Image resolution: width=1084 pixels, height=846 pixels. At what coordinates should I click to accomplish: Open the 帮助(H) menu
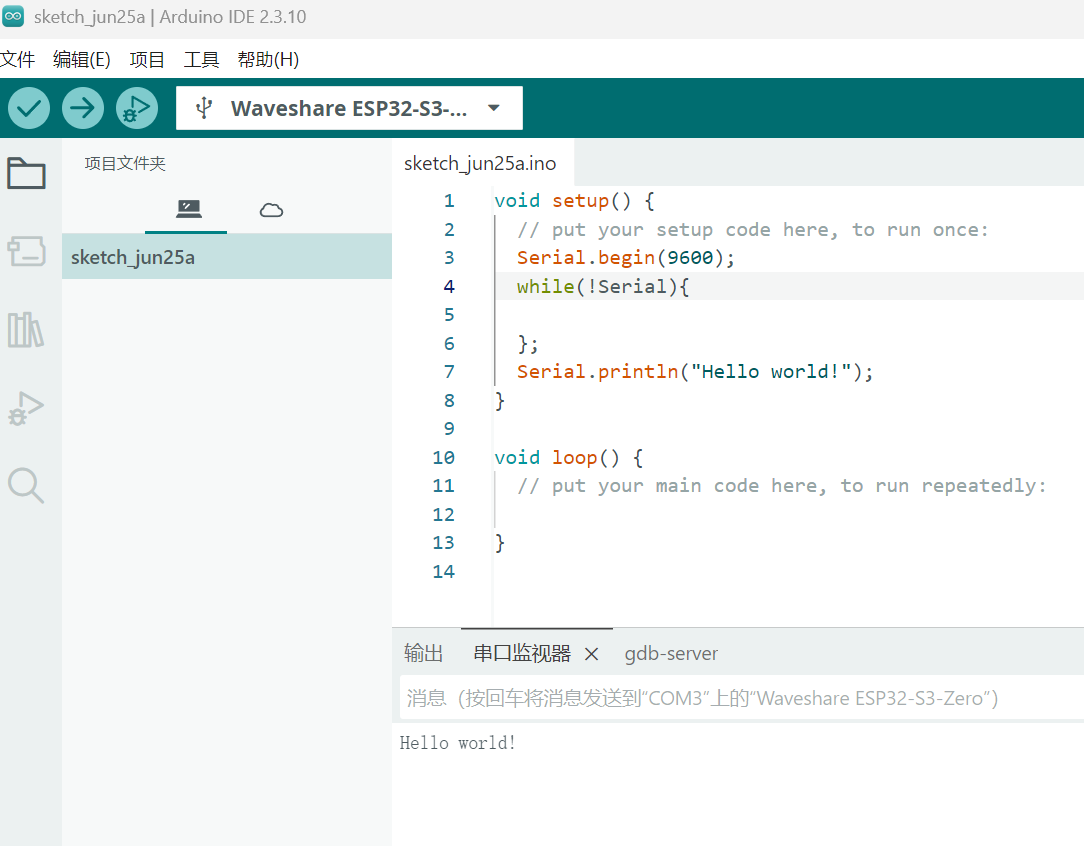click(268, 59)
